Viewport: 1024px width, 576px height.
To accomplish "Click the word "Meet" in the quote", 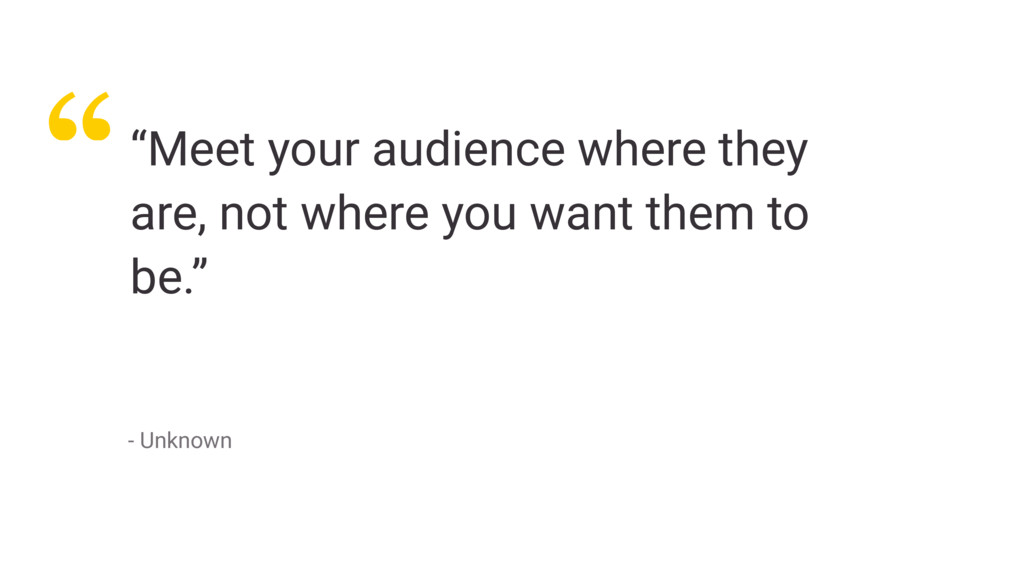I will 200,150.
